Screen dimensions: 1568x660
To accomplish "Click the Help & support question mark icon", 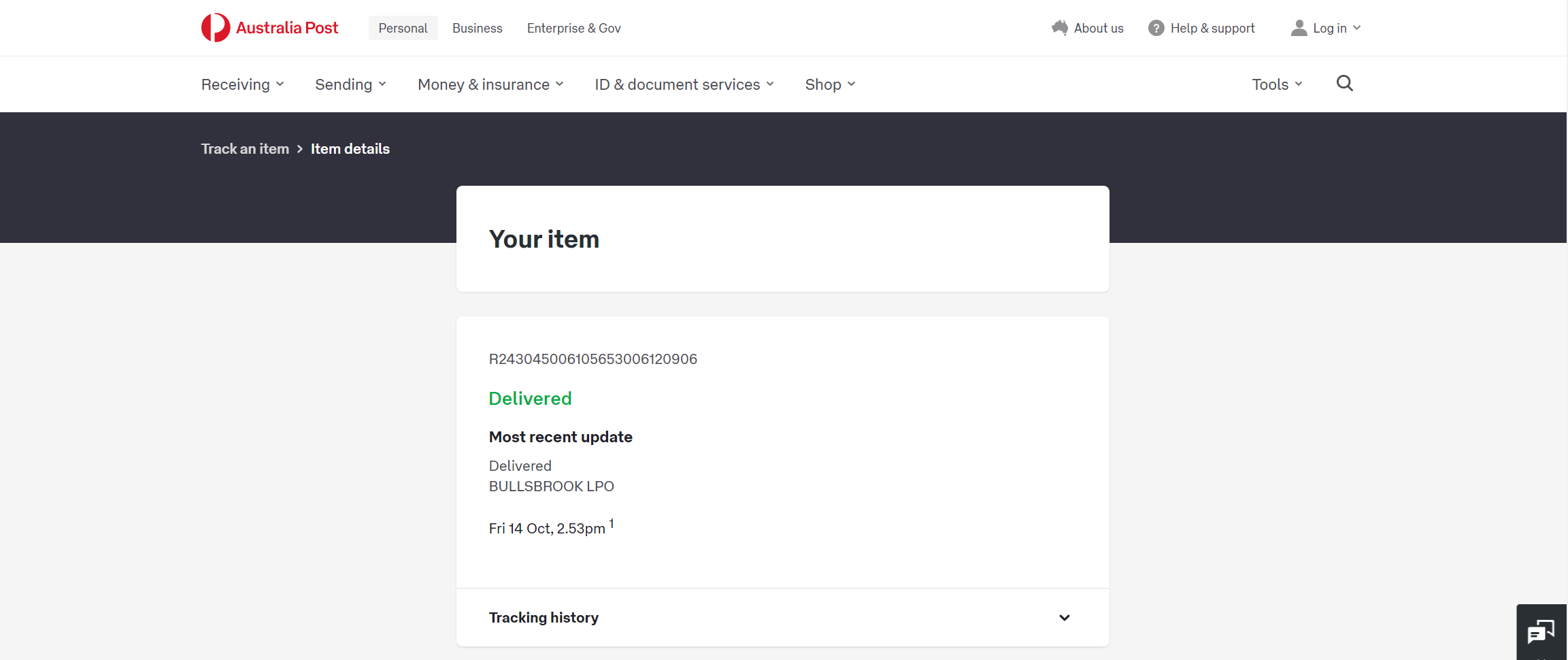I will 1156,28.
